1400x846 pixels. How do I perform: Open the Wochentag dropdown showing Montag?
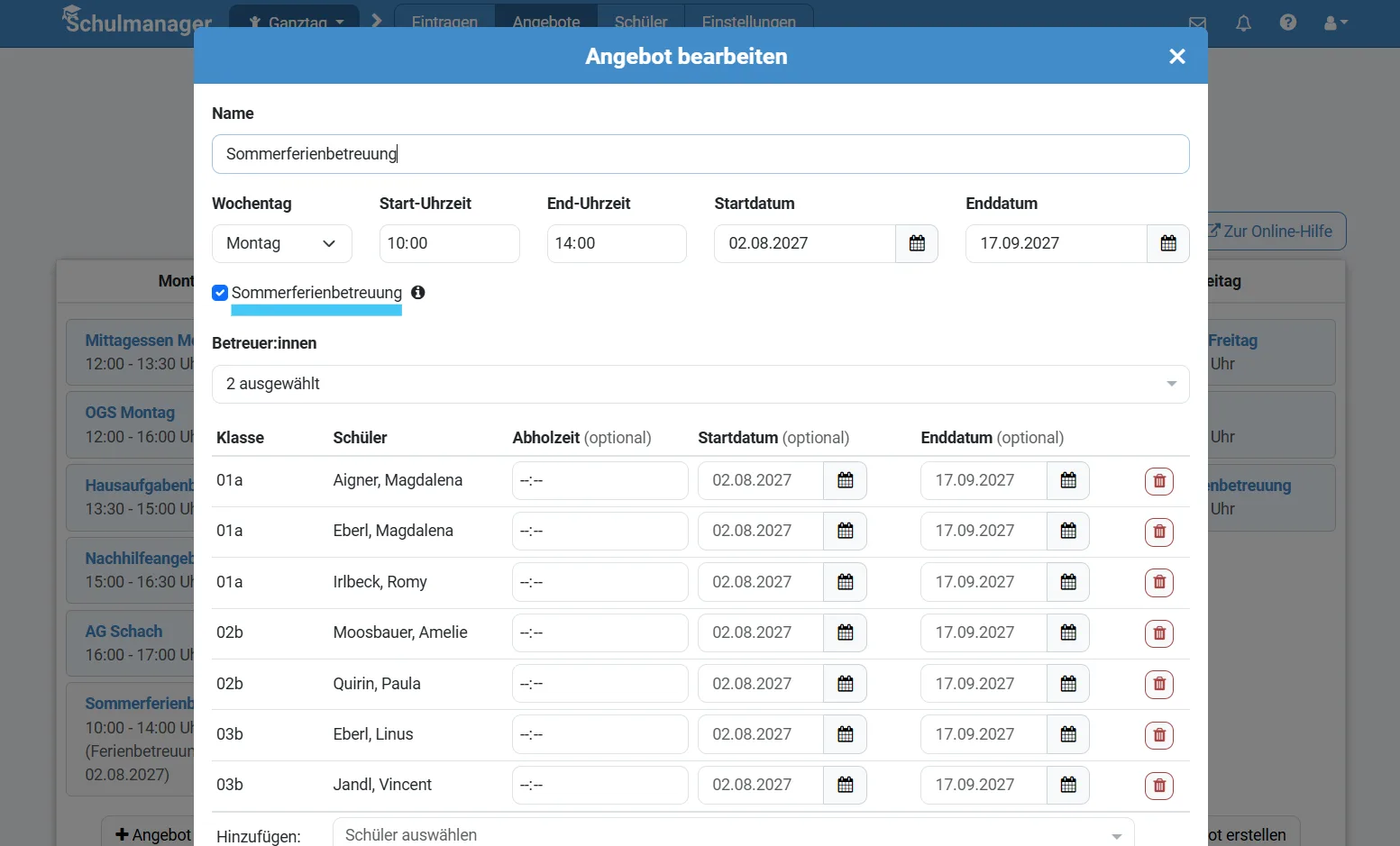(x=282, y=243)
